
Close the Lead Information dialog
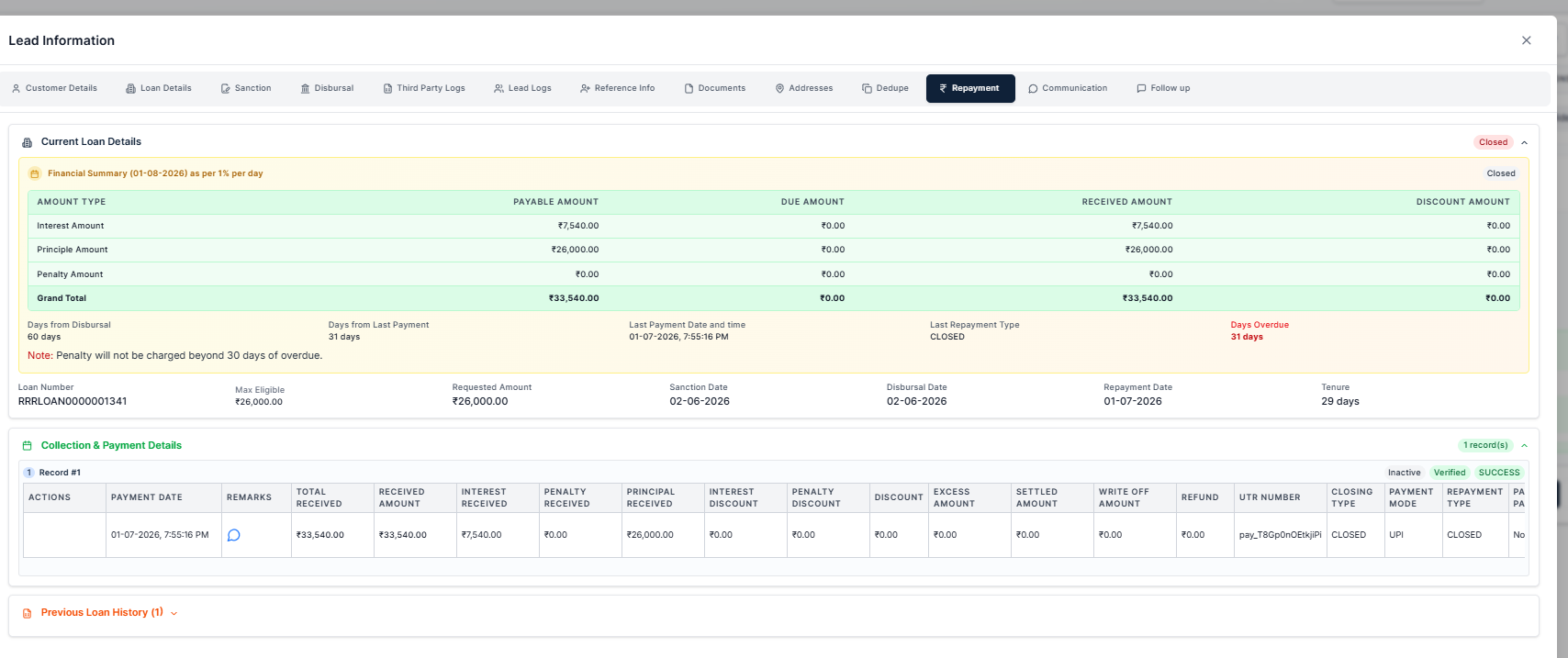click(1527, 40)
